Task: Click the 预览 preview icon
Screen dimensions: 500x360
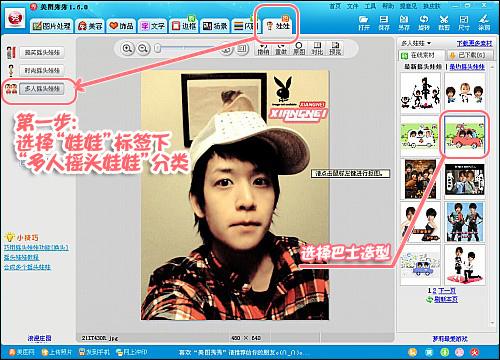Action: pyautogui.click(x=335, y=49)
